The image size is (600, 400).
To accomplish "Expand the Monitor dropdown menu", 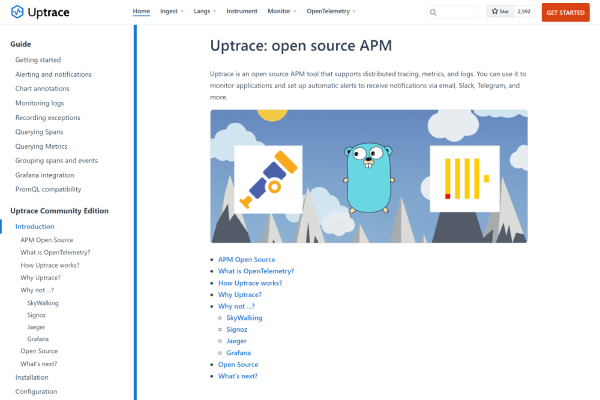I will tap(282, 11).
